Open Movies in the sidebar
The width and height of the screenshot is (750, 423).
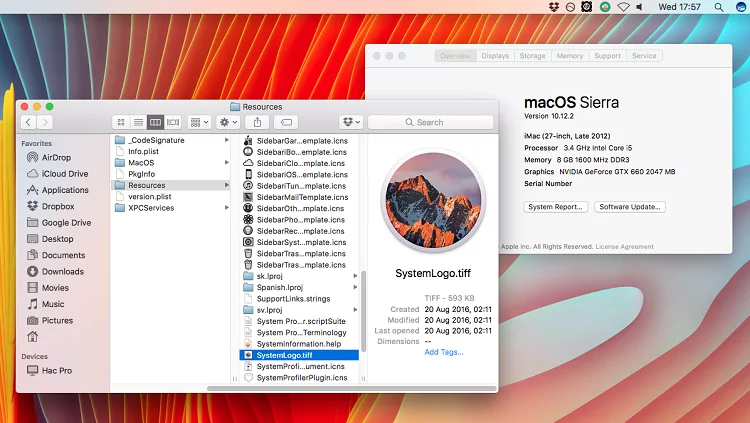click(48, 288)
